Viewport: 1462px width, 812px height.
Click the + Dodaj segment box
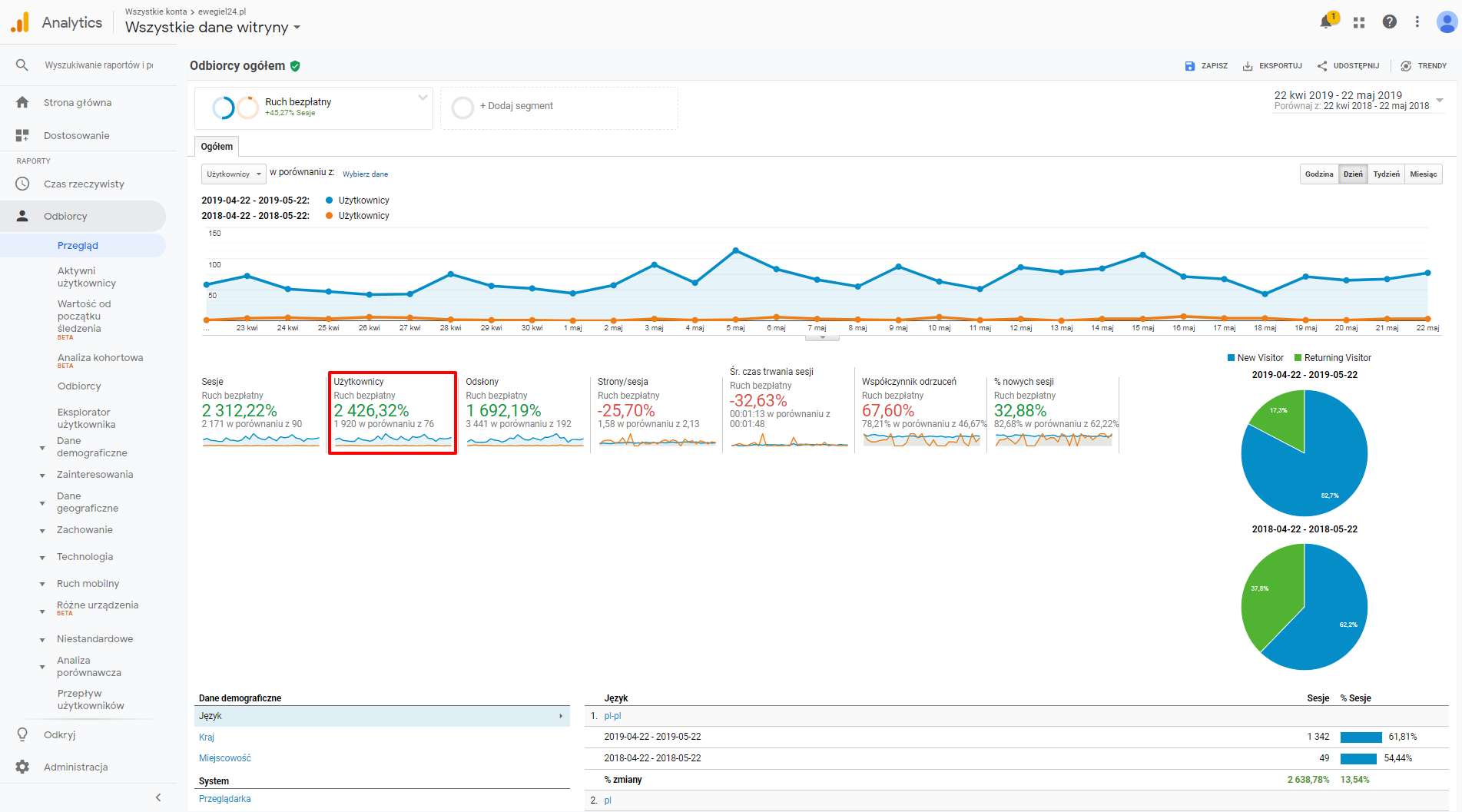[559, 108]
